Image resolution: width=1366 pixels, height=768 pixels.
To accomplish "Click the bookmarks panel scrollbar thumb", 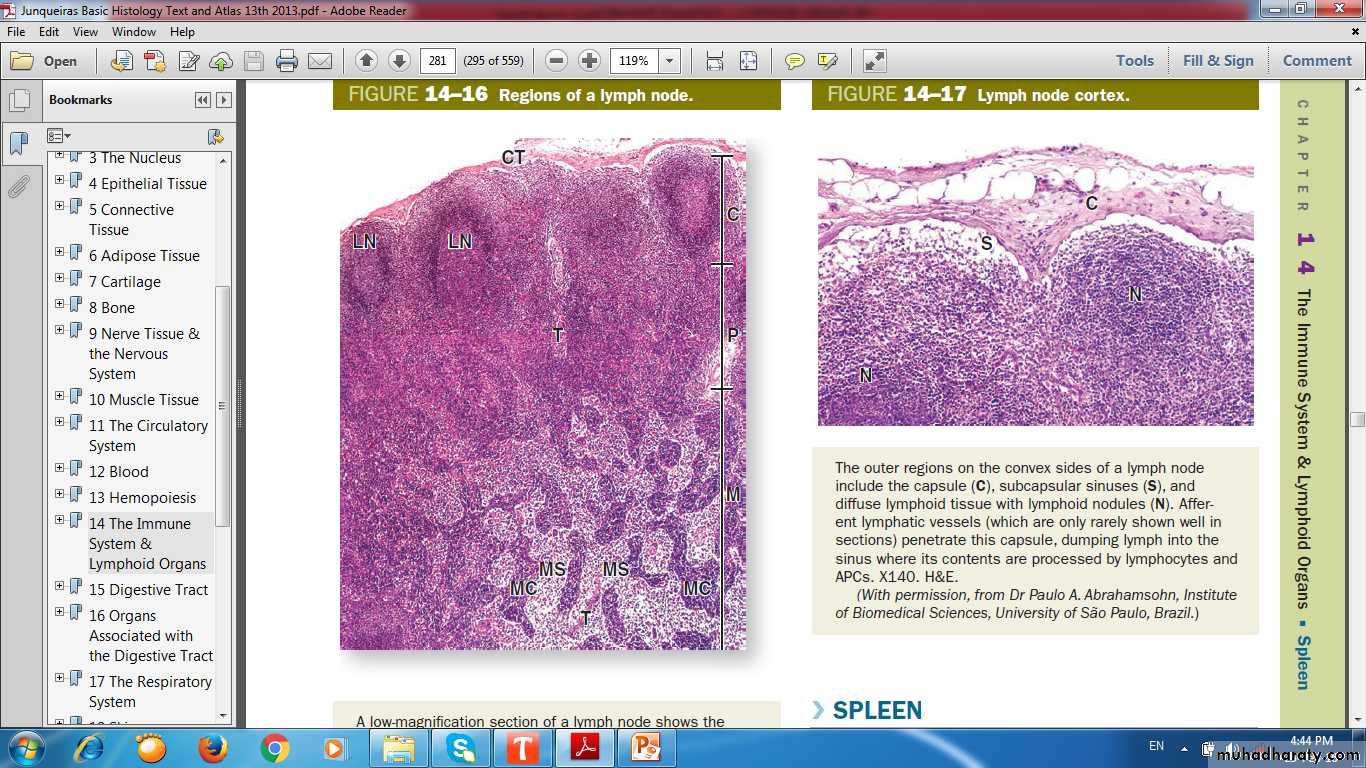I will 223,405.
